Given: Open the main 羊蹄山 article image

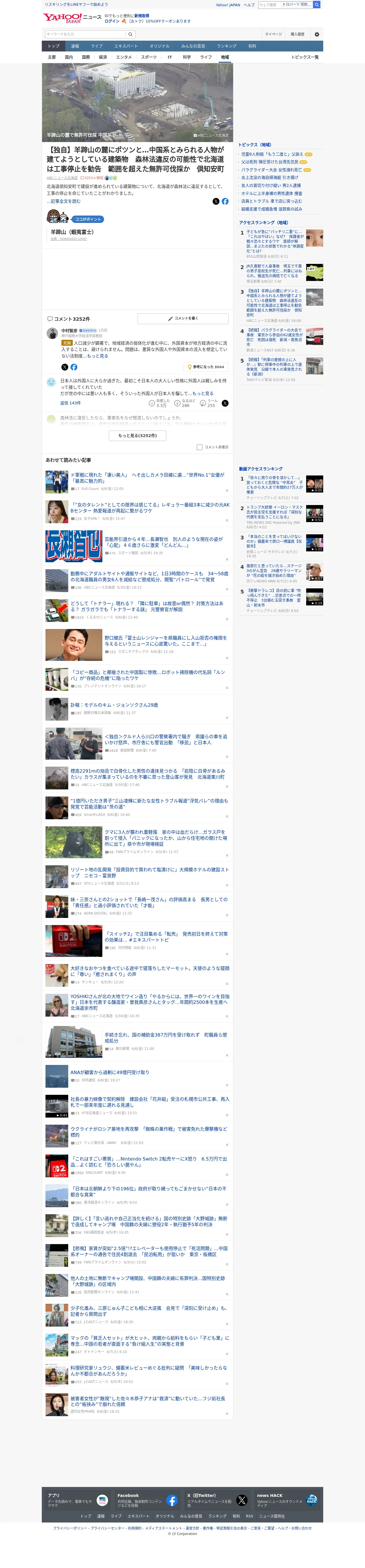Looking at the screenshot, I should [138, 102].
